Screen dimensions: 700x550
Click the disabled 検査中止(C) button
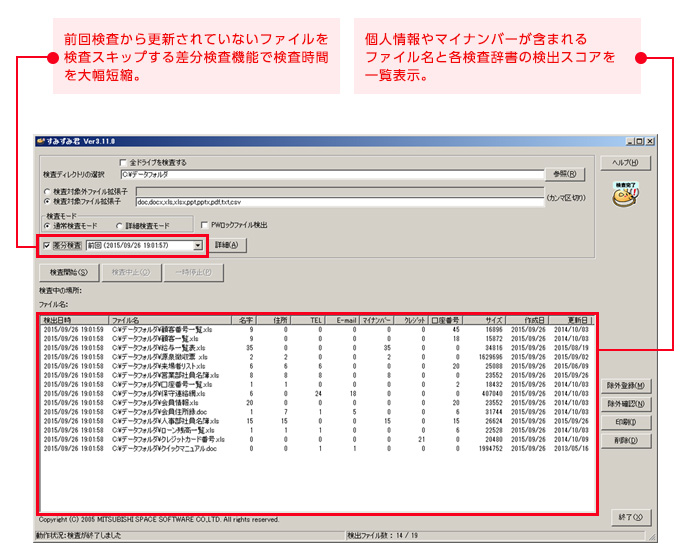tap(131, 272)
